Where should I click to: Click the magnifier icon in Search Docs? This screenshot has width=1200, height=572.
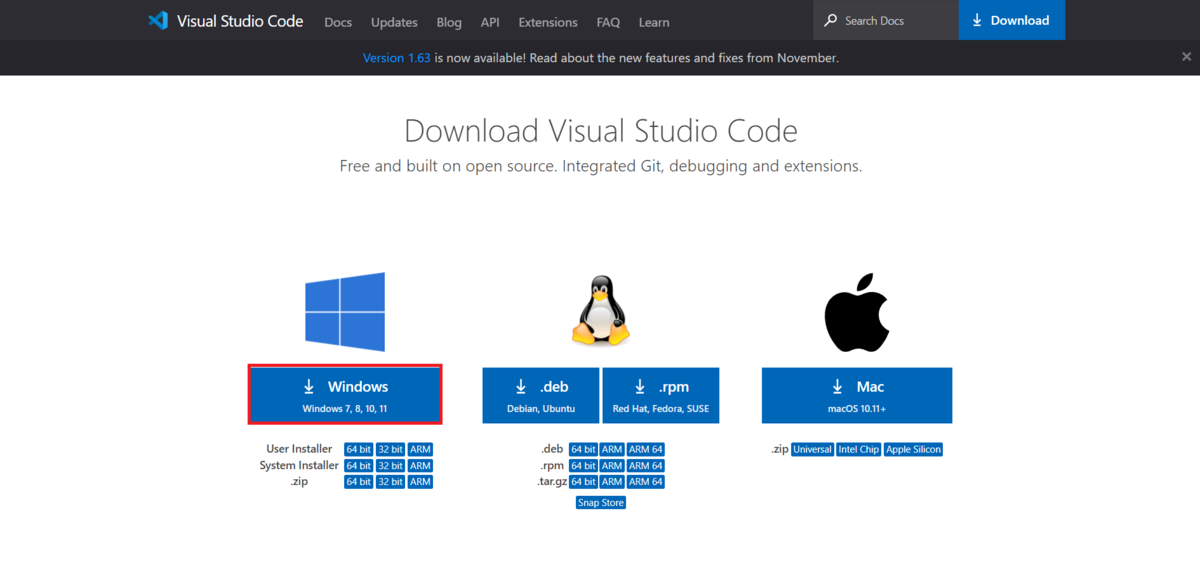[831, 20]
